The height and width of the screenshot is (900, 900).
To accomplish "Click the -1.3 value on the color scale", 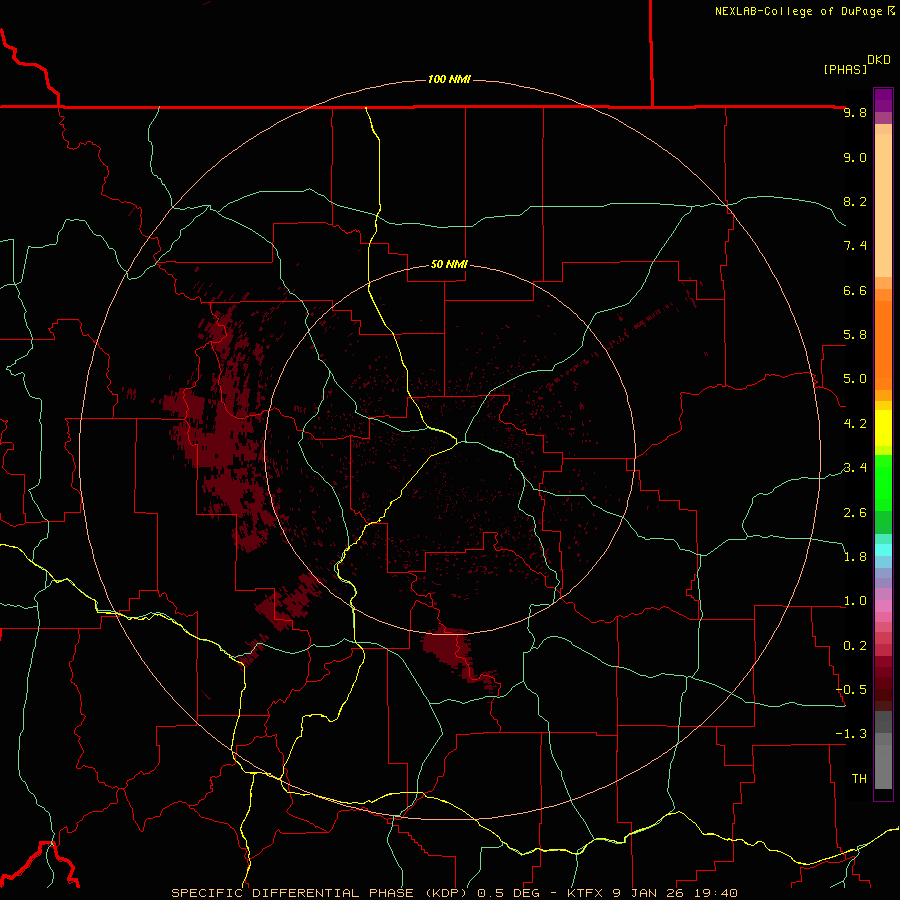I will click(851, 734).
